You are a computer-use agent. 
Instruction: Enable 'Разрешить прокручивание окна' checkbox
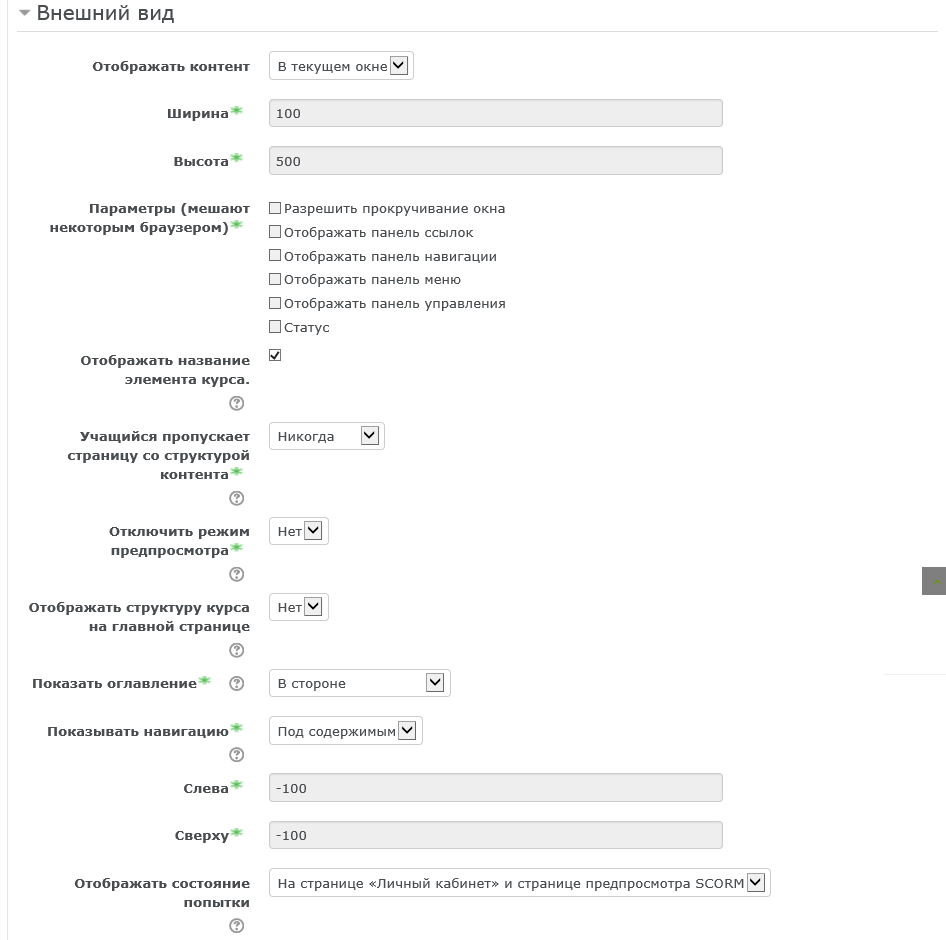click(275, 209)
